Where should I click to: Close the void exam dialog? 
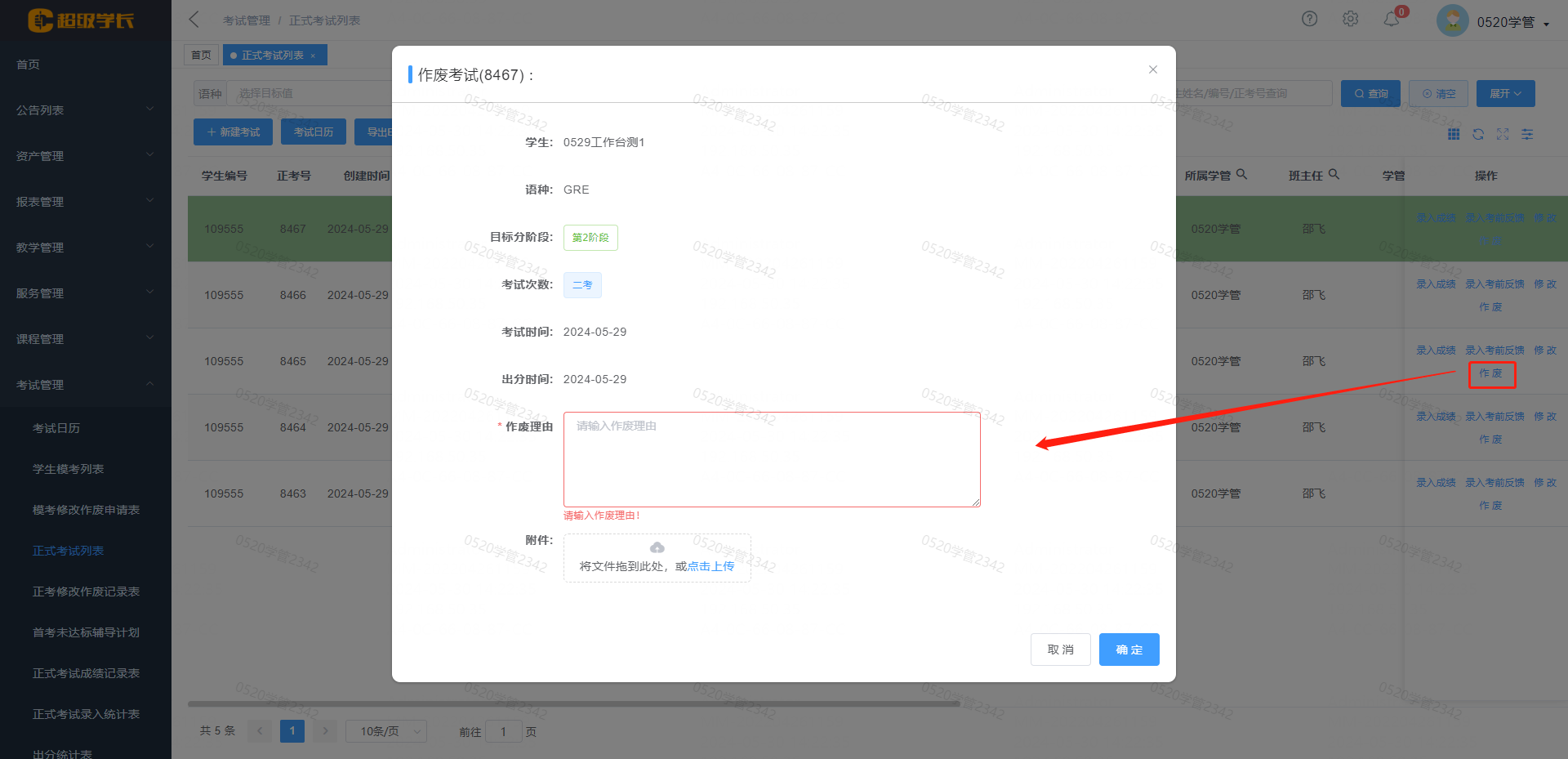coord(1152,69)
